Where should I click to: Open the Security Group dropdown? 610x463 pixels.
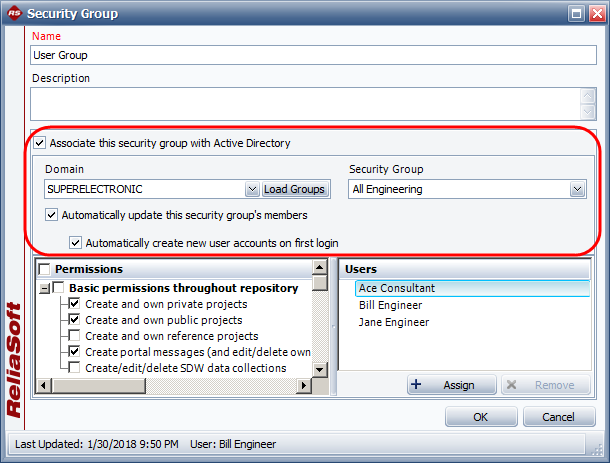pyautogui.click(x=577, y=189)
